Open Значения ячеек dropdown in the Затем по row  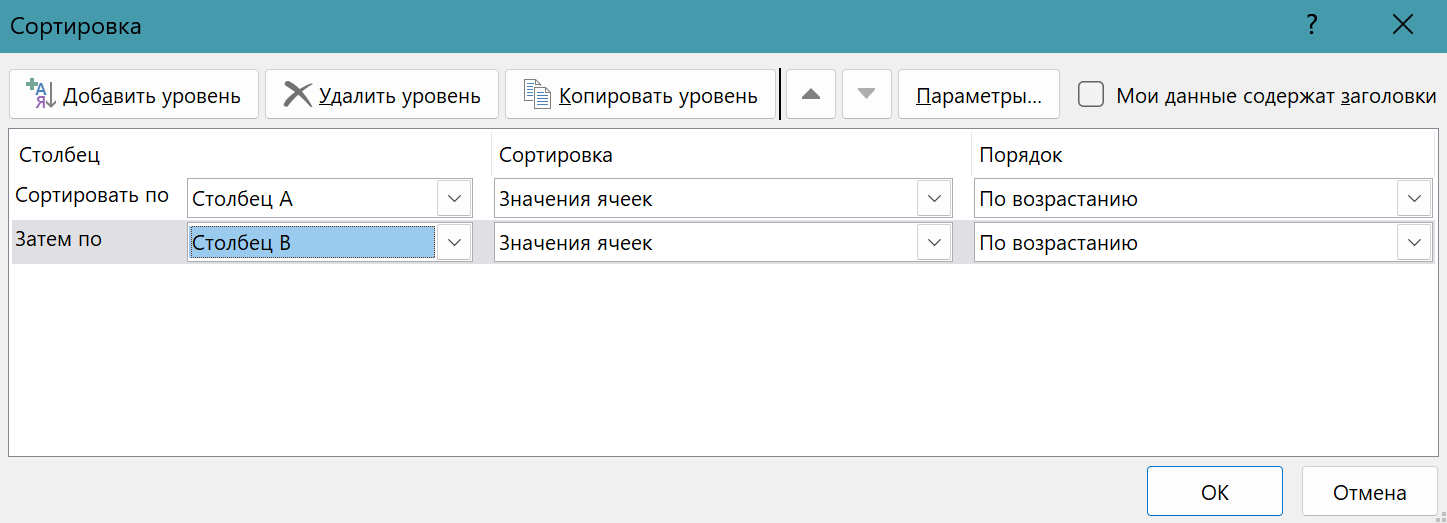point(933,242)
